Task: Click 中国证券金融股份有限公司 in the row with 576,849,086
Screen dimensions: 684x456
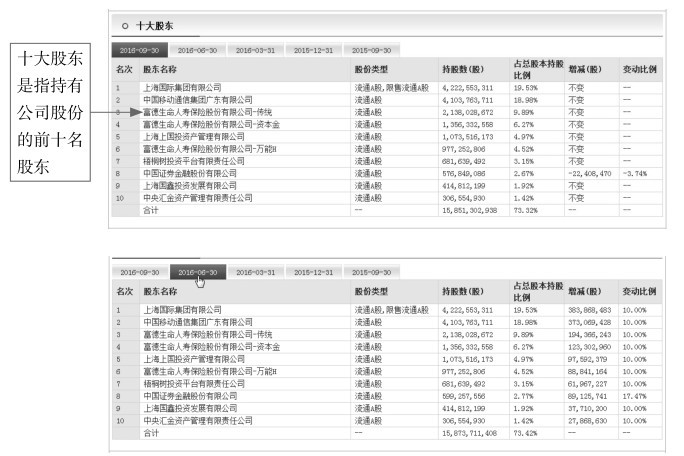Action: pos(190,173)
